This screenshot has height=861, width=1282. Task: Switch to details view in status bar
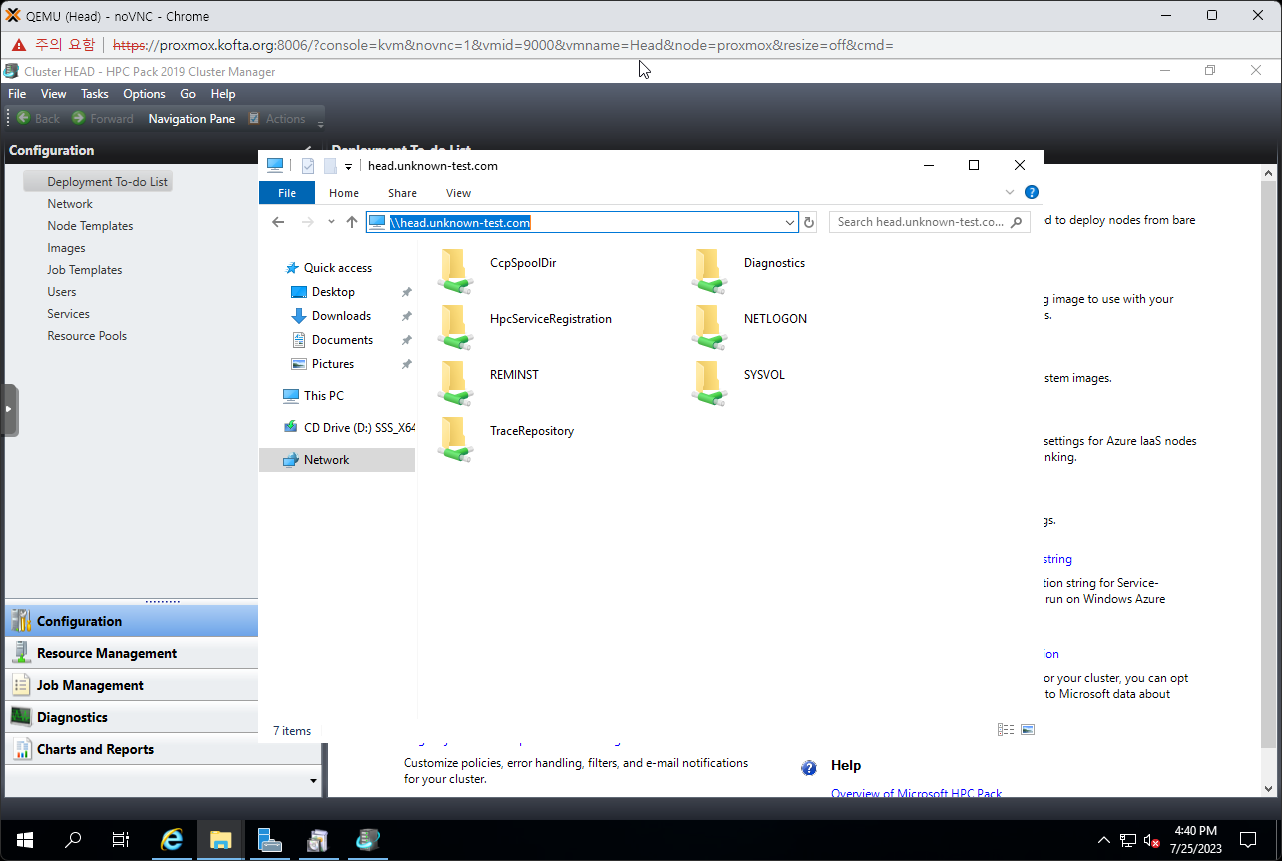click(1006, 730)
